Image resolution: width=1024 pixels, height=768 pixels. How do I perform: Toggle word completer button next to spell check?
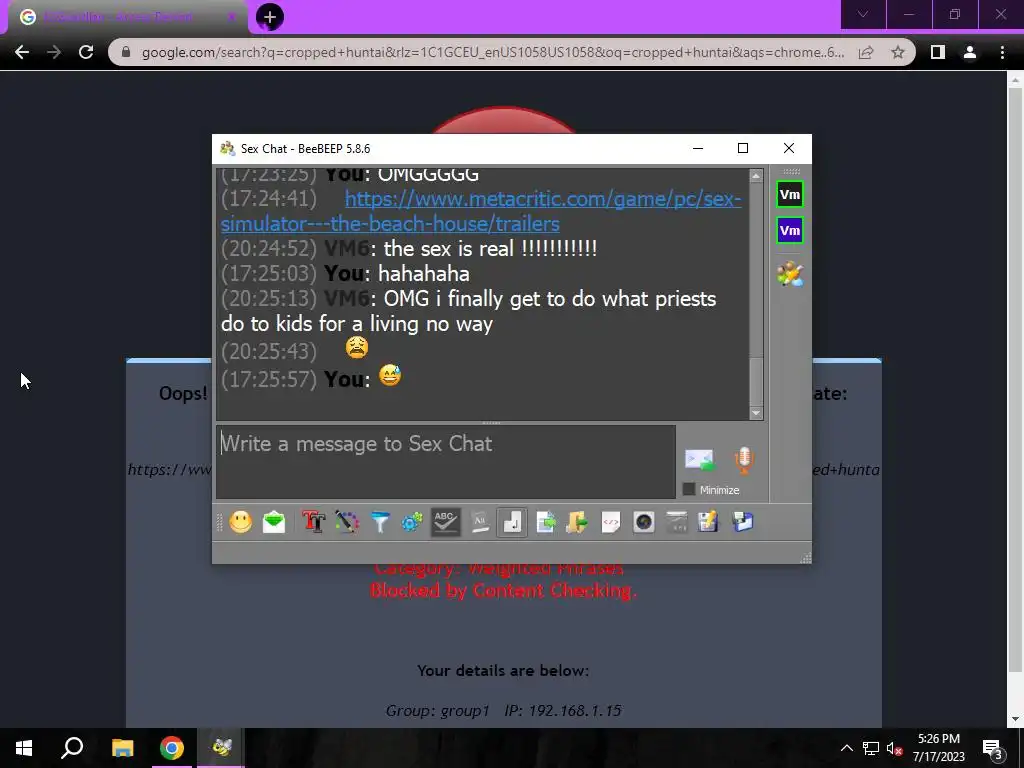[479, 522]
